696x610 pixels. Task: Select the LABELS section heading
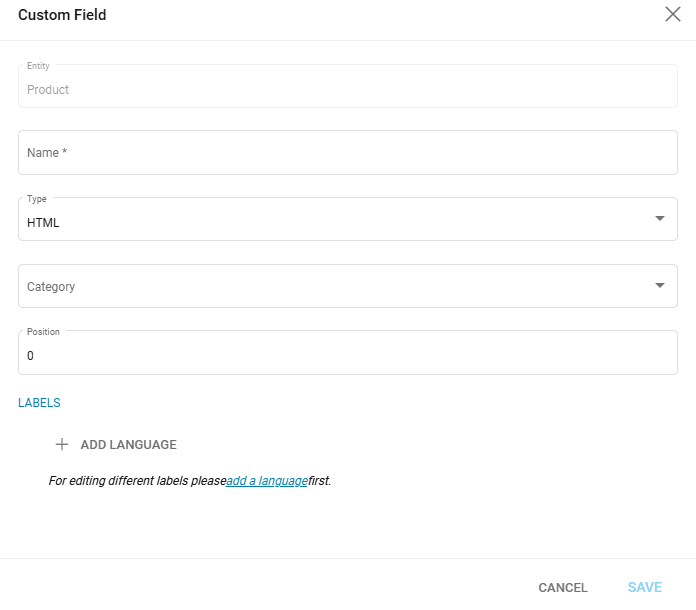click(x=39, y=403)
